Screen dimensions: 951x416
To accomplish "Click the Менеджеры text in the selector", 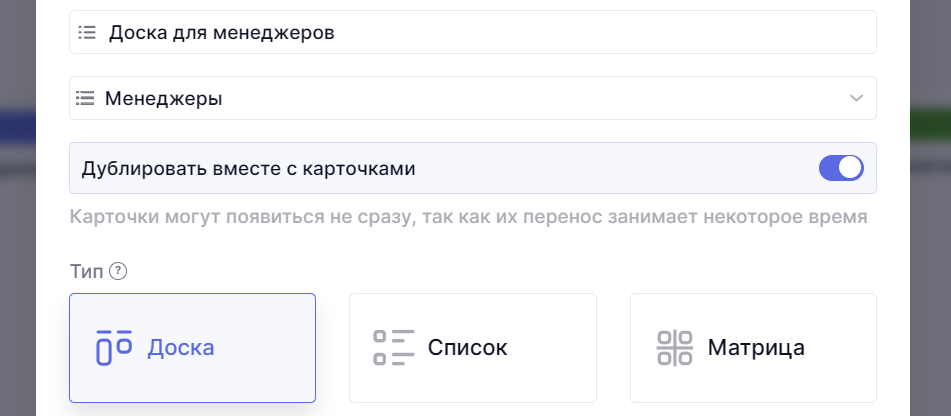I will 164,98.
